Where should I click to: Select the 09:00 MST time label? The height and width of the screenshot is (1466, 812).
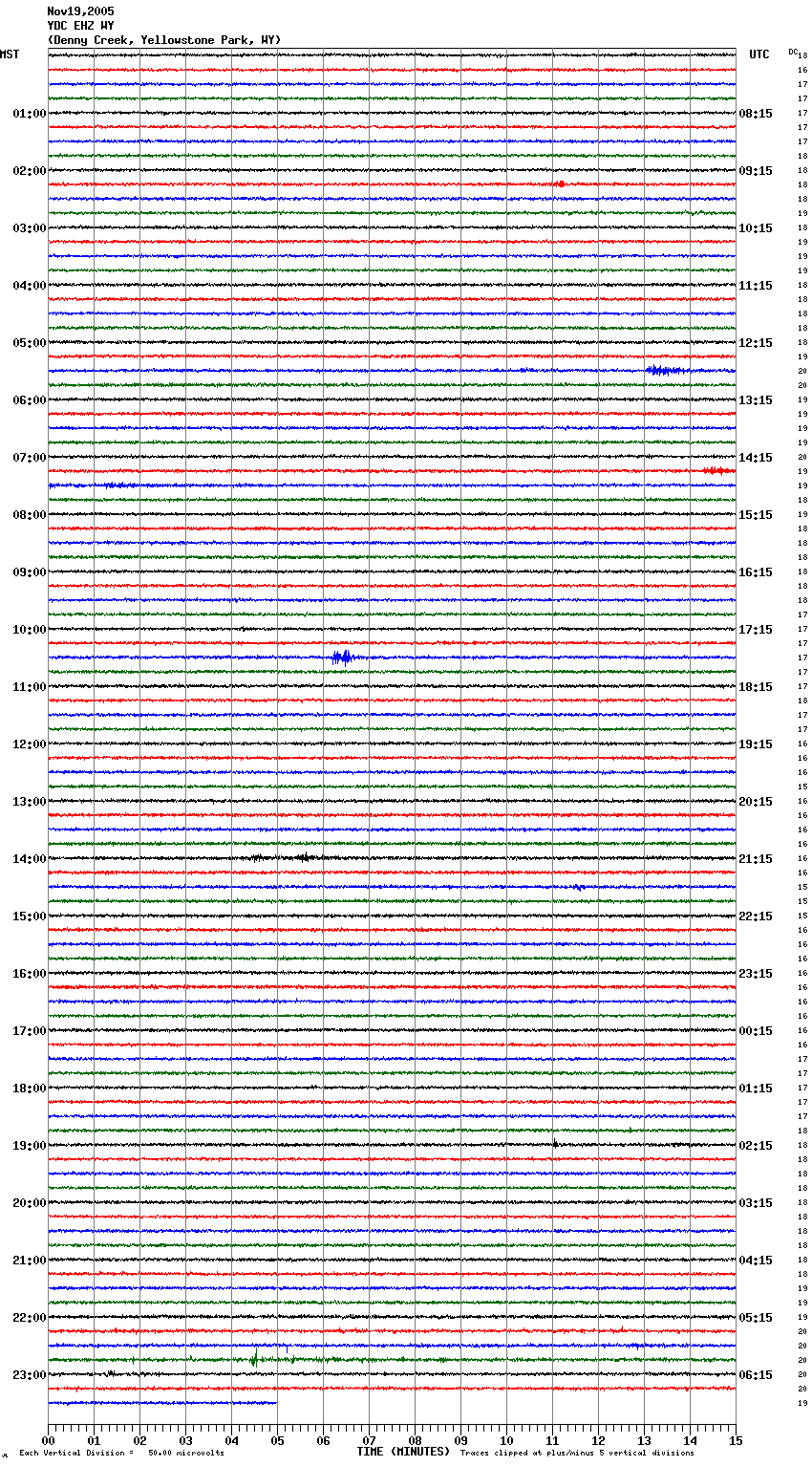pyautogui.click(x=29, y=572)
